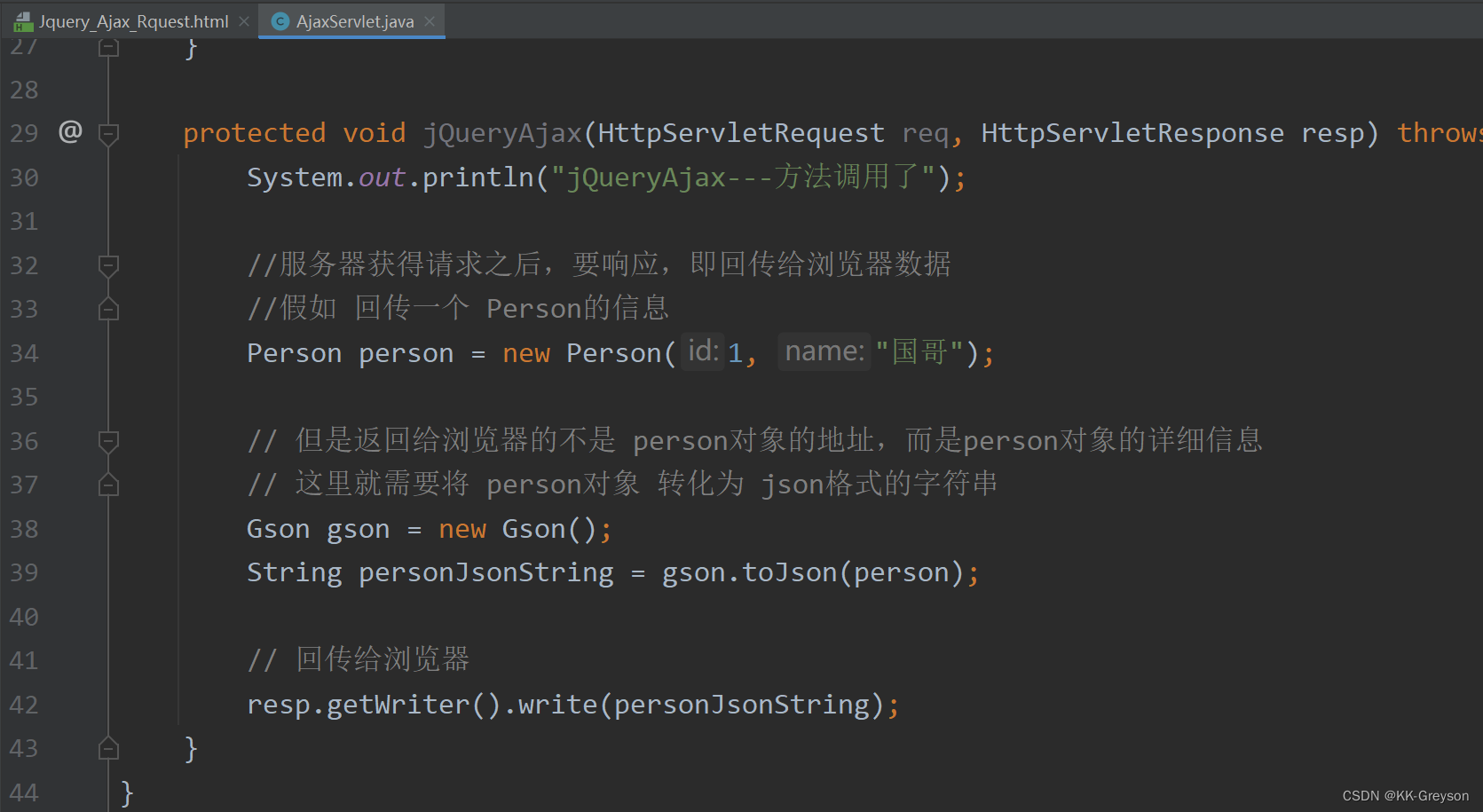1483x812 pixels.
Task: Click the 'id:' parameter hint
Action: (703, 351)
